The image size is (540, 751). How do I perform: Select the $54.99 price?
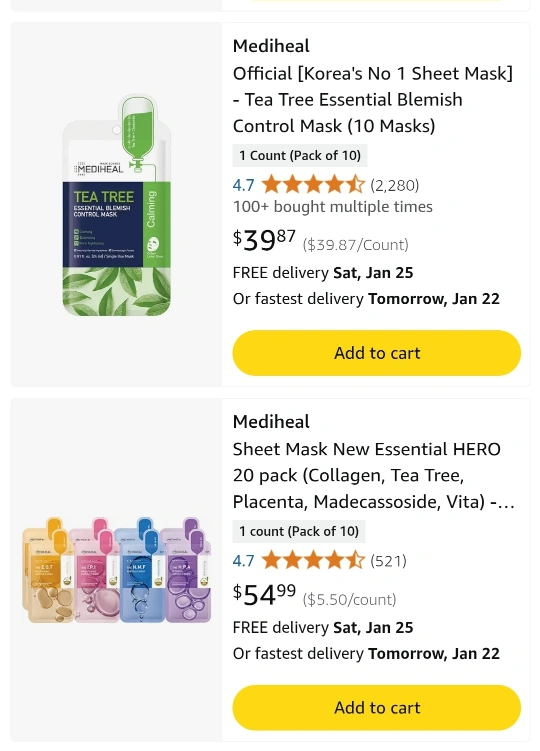click(264, 594)
